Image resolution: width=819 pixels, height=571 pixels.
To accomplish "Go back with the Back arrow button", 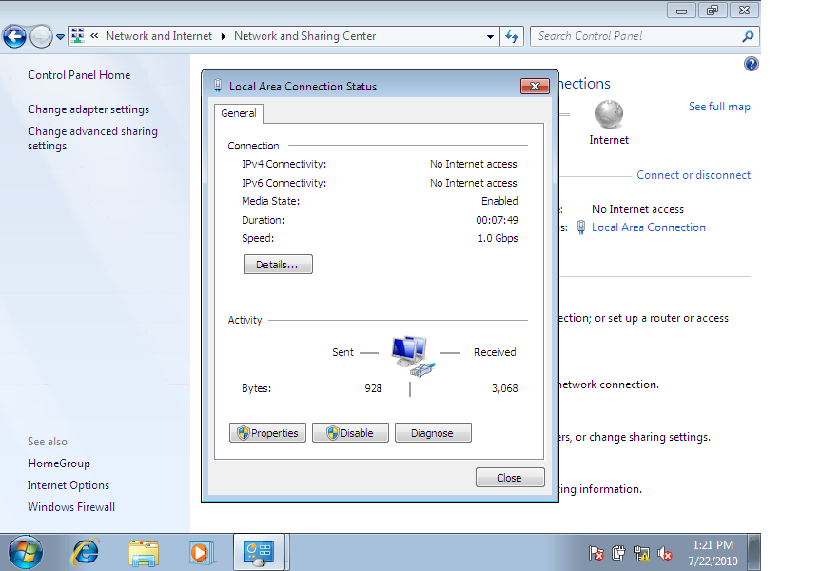I will tap(15, 37).
